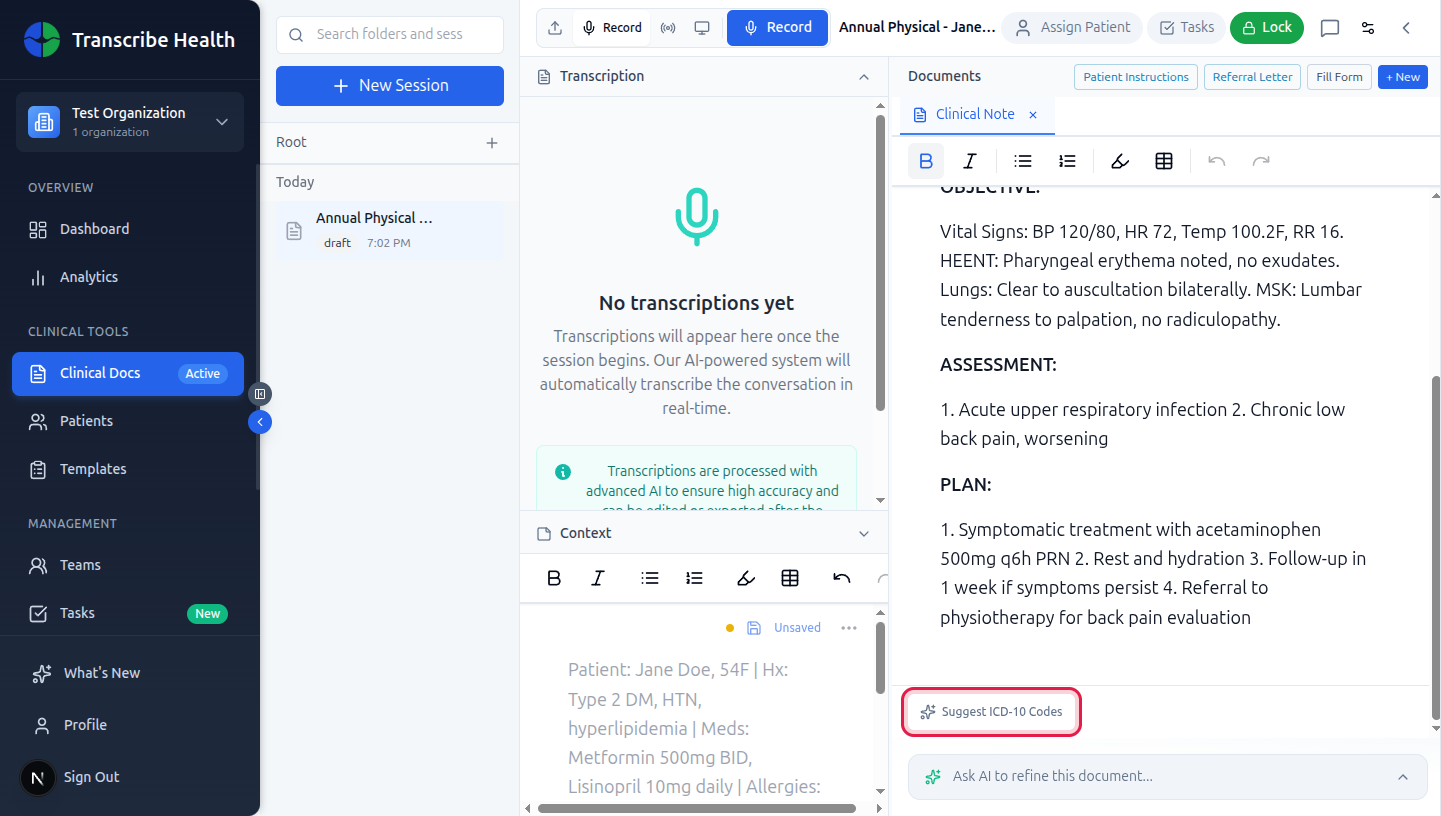Click the save icon next to Unsaved

(x=754, y=628)
